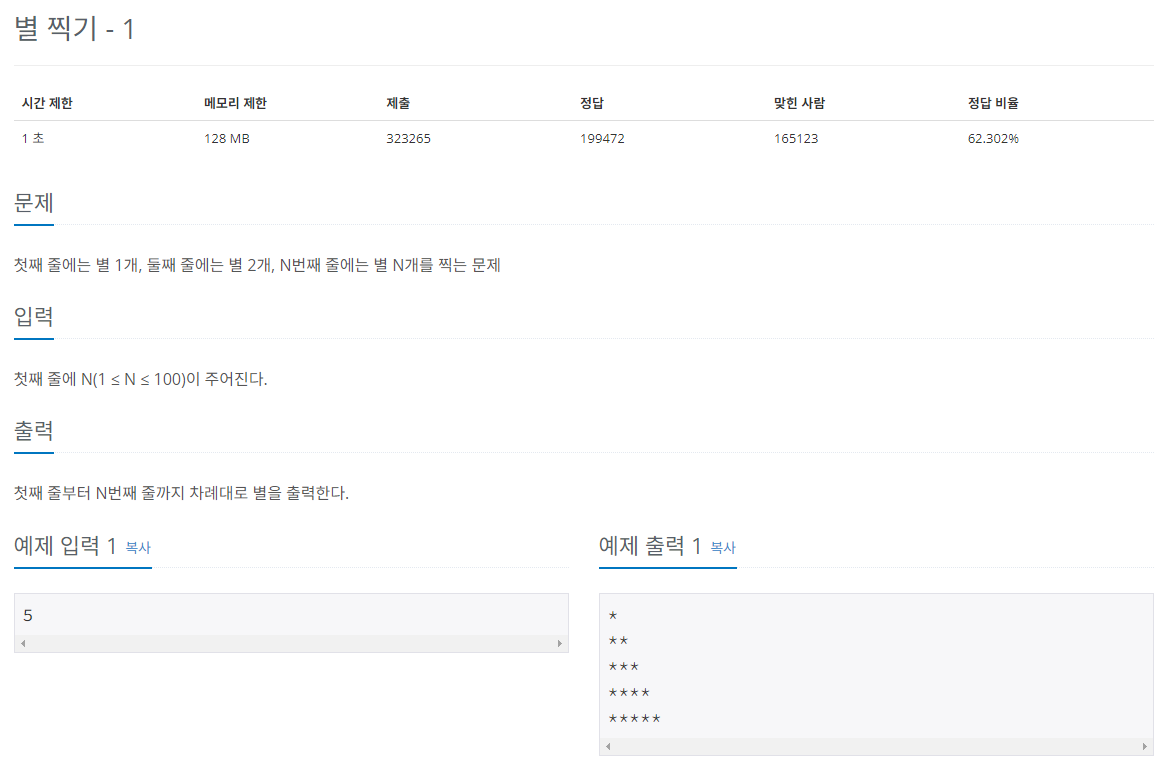Click the output description 첫째 줄부터 N번째 줄까지
Screen dimensions: 1173x779
click(181, 493)
